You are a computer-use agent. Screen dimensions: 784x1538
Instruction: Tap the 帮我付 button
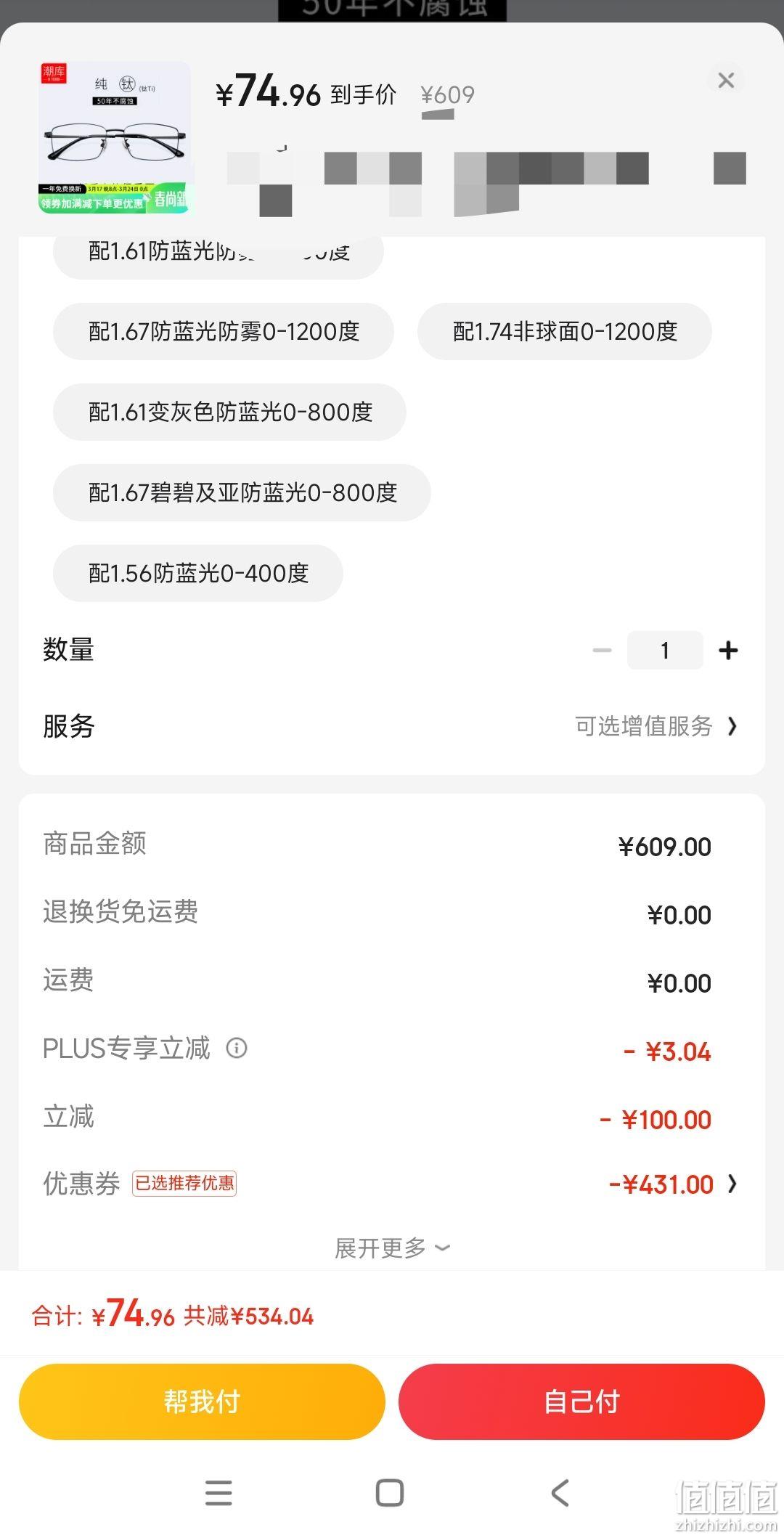pos(202,1401)
